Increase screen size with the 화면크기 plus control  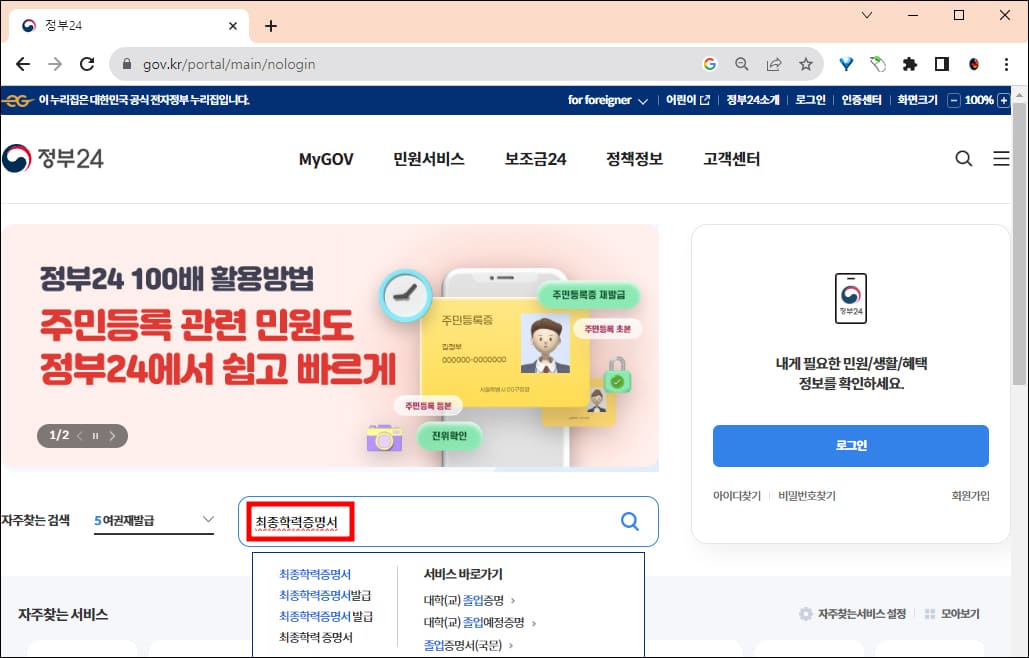click(1005, 100)
